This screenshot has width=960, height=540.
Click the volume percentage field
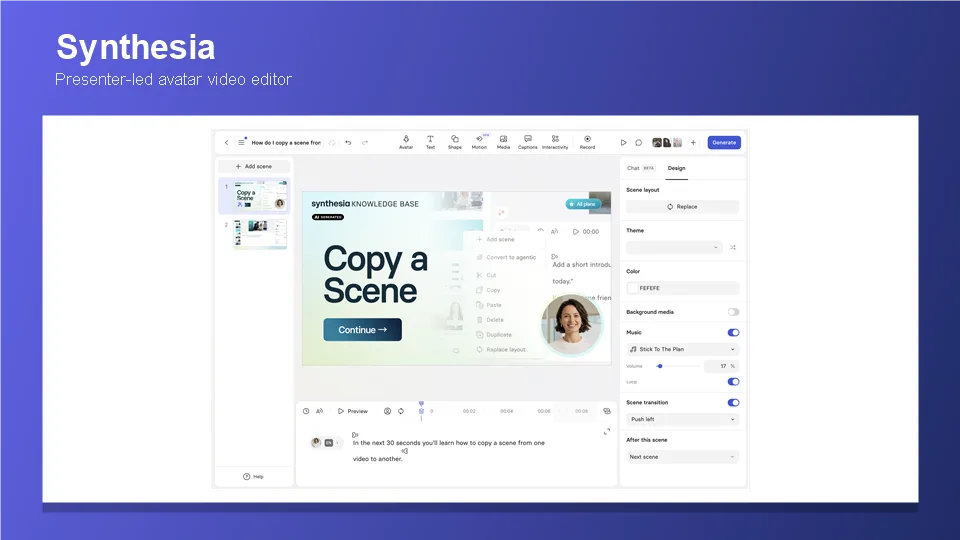coord(721,366)
